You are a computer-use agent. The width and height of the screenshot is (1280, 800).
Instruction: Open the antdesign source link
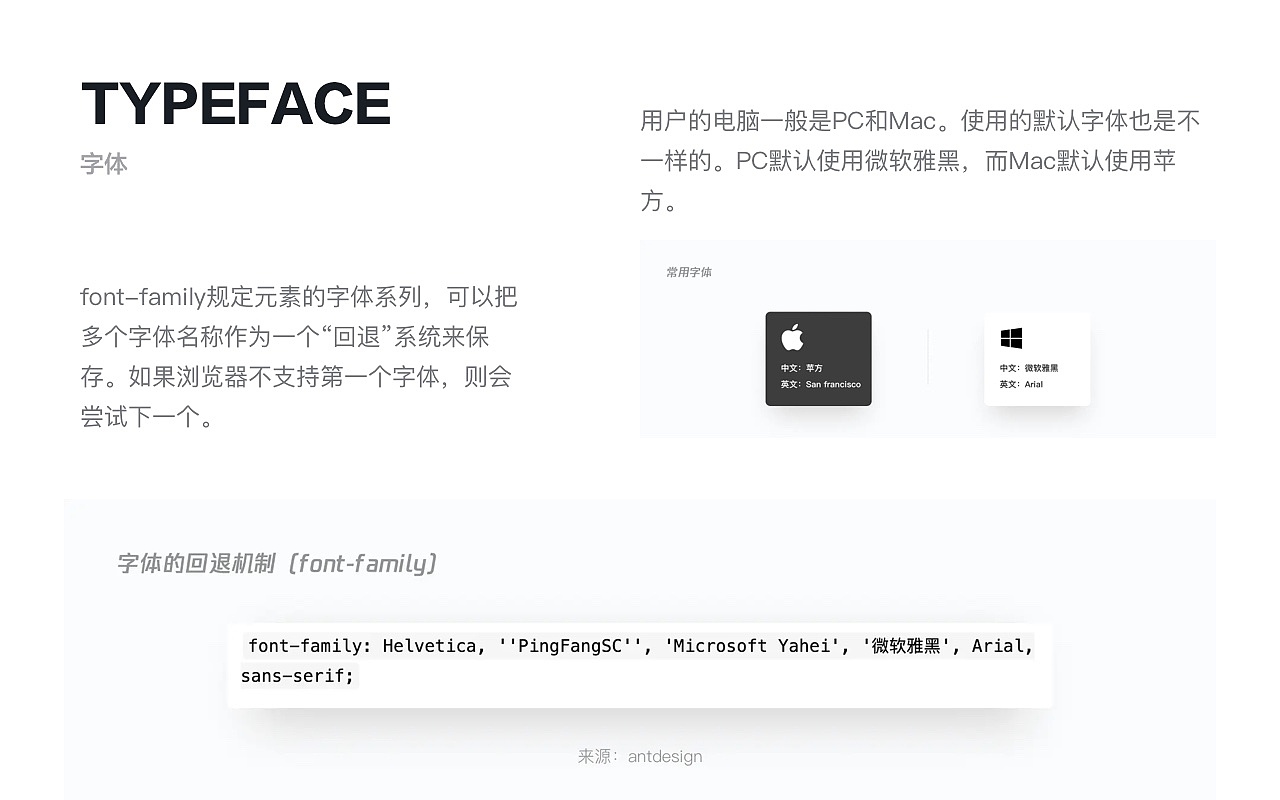(663, 756)
